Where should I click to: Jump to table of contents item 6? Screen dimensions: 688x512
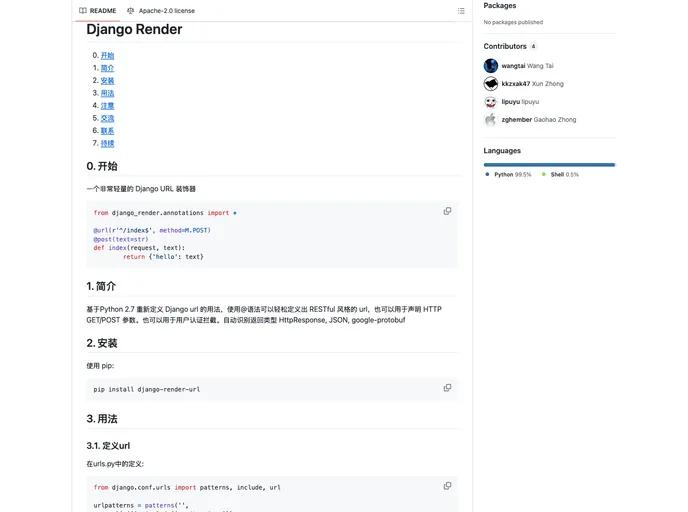coord(107,131)
